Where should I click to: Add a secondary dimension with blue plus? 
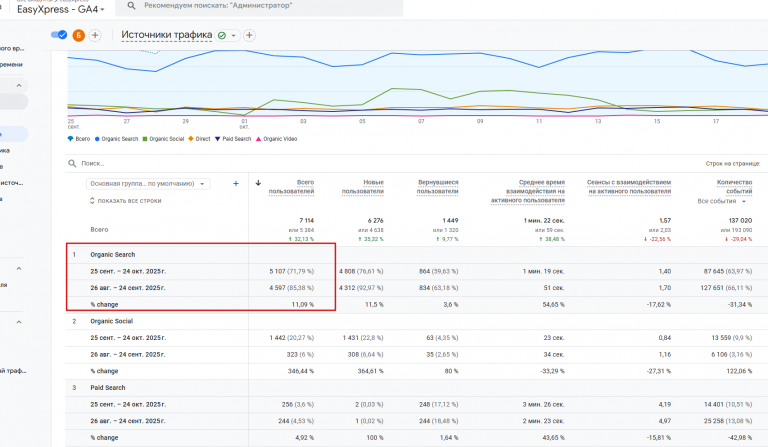pyautogui.click(x=236, y=184)
